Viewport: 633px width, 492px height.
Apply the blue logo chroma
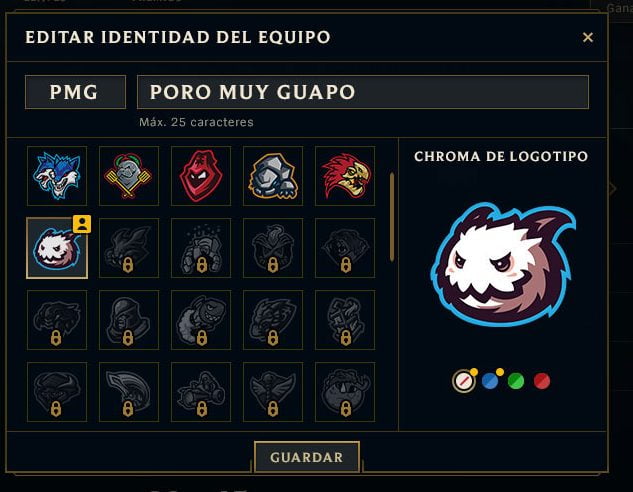[490, 381]
